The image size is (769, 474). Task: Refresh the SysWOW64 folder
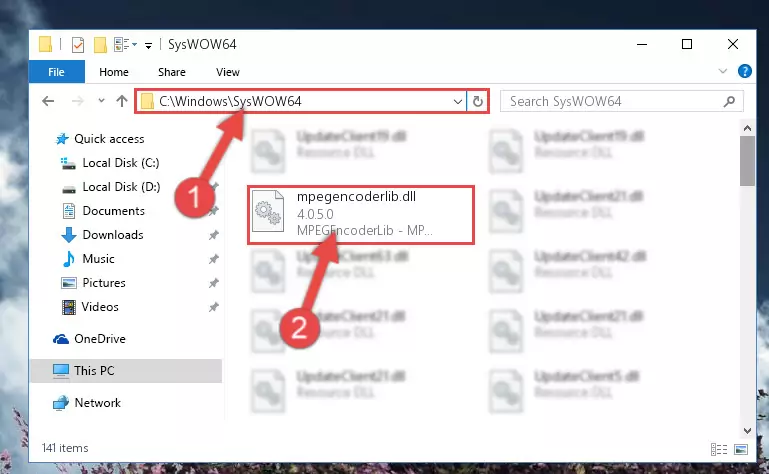point(478,102)
